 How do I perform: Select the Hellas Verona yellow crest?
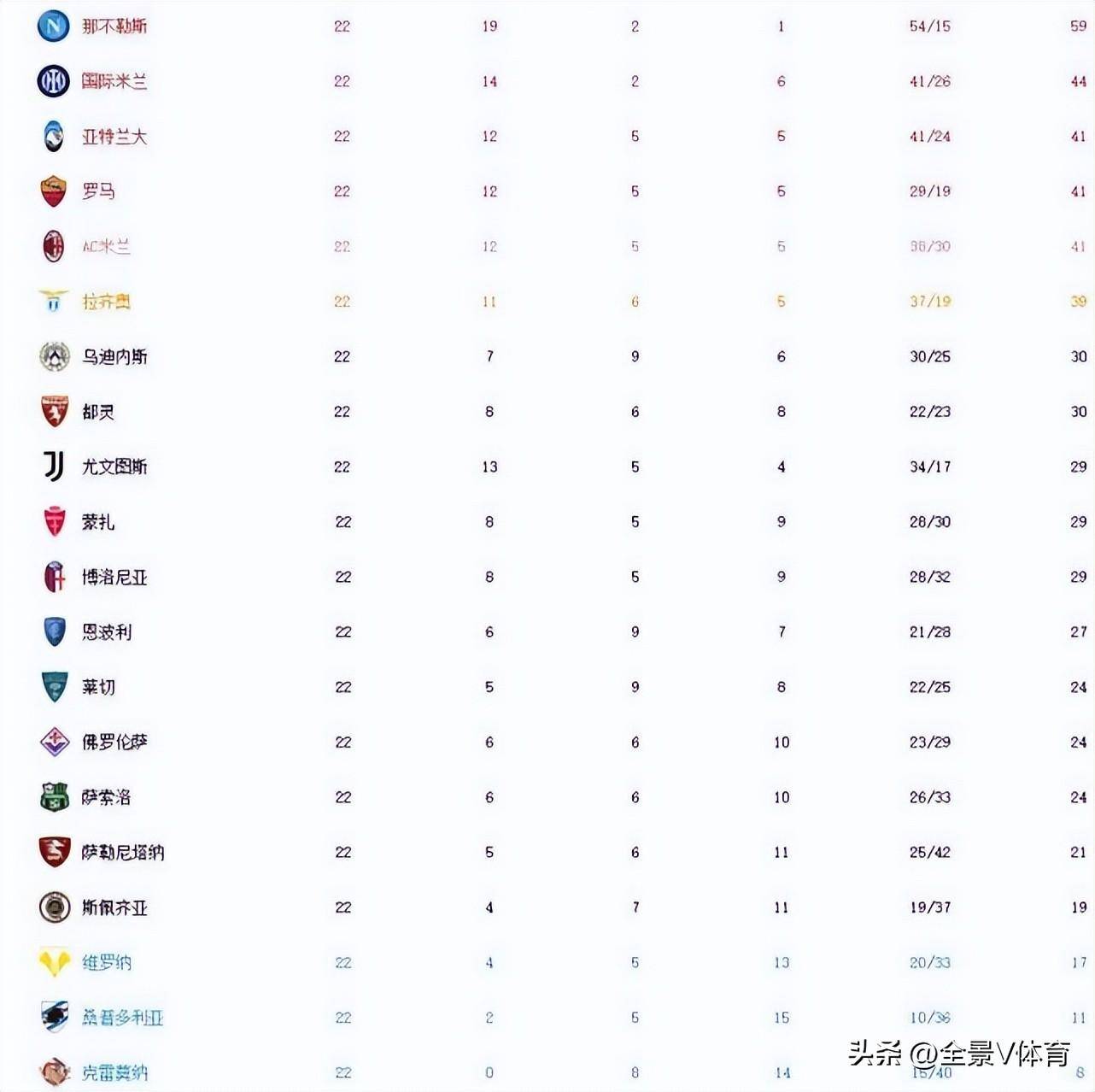55,962
